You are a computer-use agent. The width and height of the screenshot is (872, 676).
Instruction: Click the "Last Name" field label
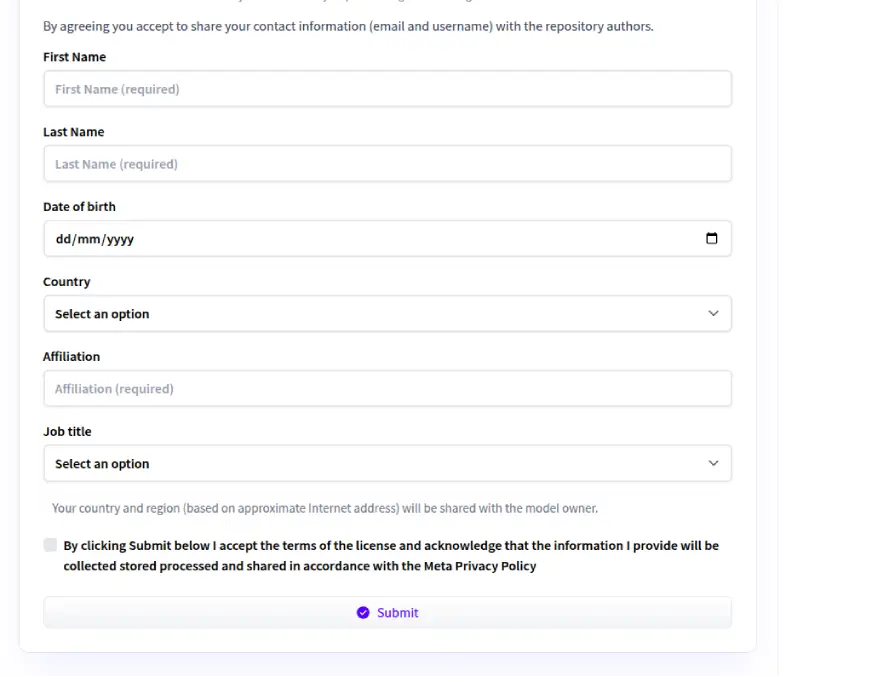[73, 132]
